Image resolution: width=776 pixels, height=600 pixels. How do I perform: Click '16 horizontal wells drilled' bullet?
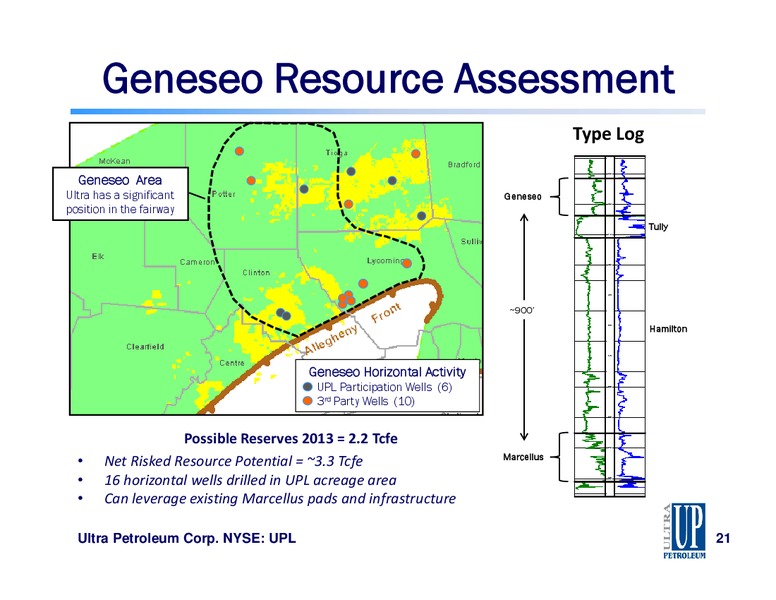250,480
